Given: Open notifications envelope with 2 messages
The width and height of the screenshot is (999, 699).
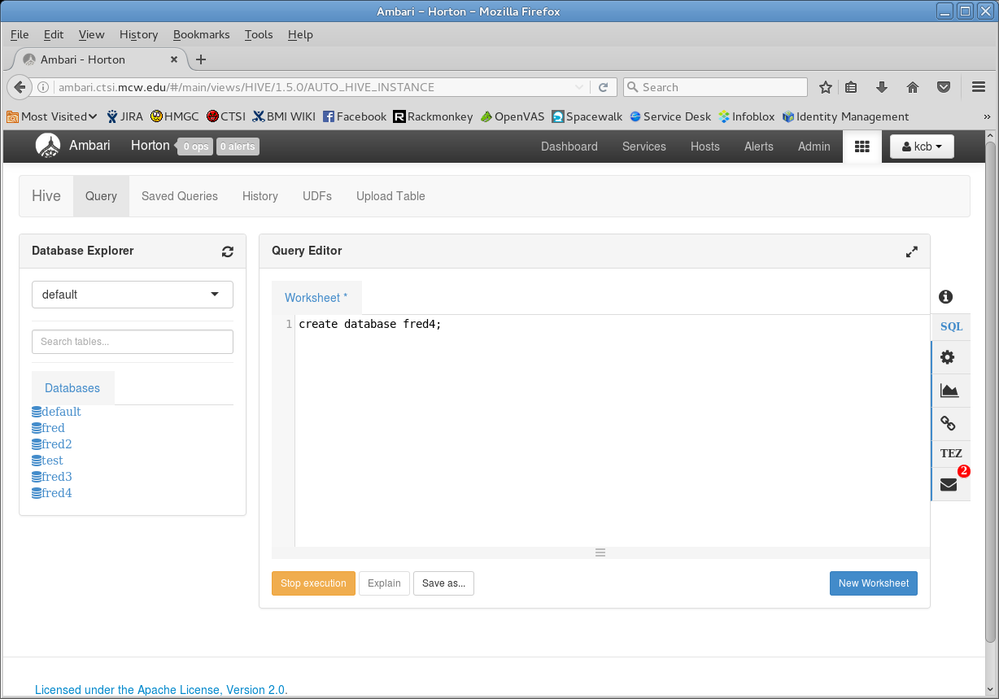Looking at the screenshot, I should 949,485.
